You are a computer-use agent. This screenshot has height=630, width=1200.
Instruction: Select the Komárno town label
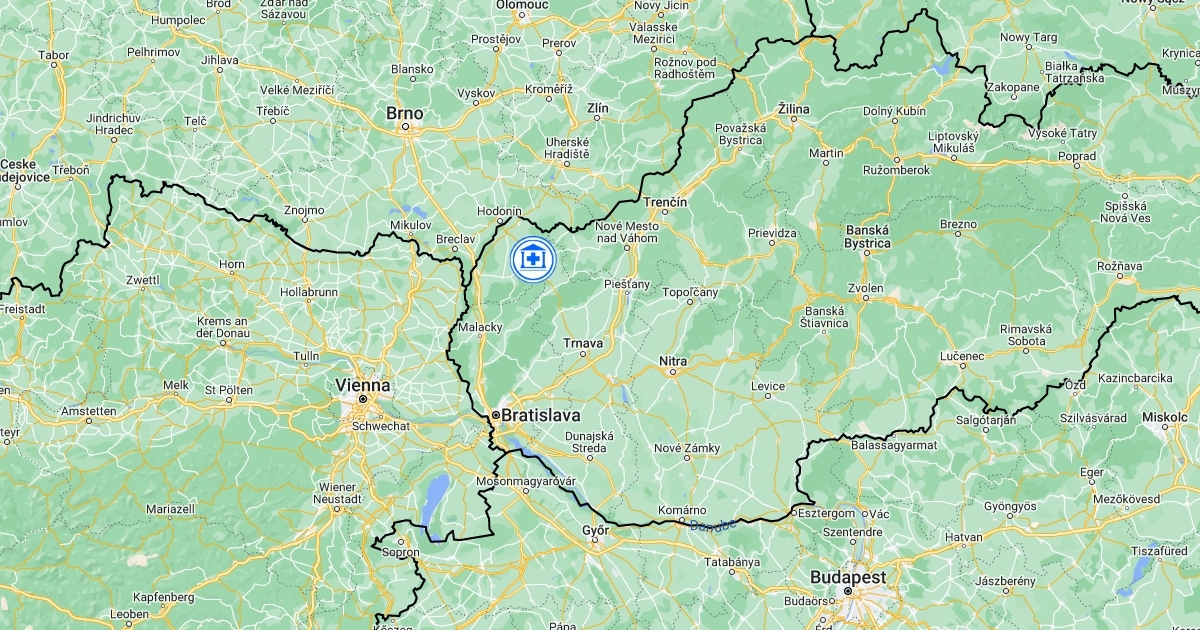click(683, 510)
